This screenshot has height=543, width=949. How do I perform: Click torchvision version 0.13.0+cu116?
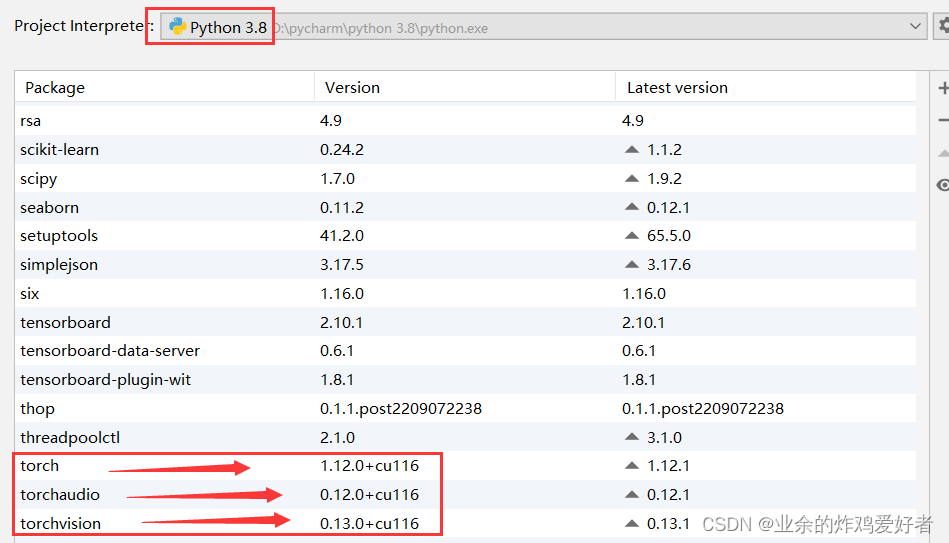(369, 524)
